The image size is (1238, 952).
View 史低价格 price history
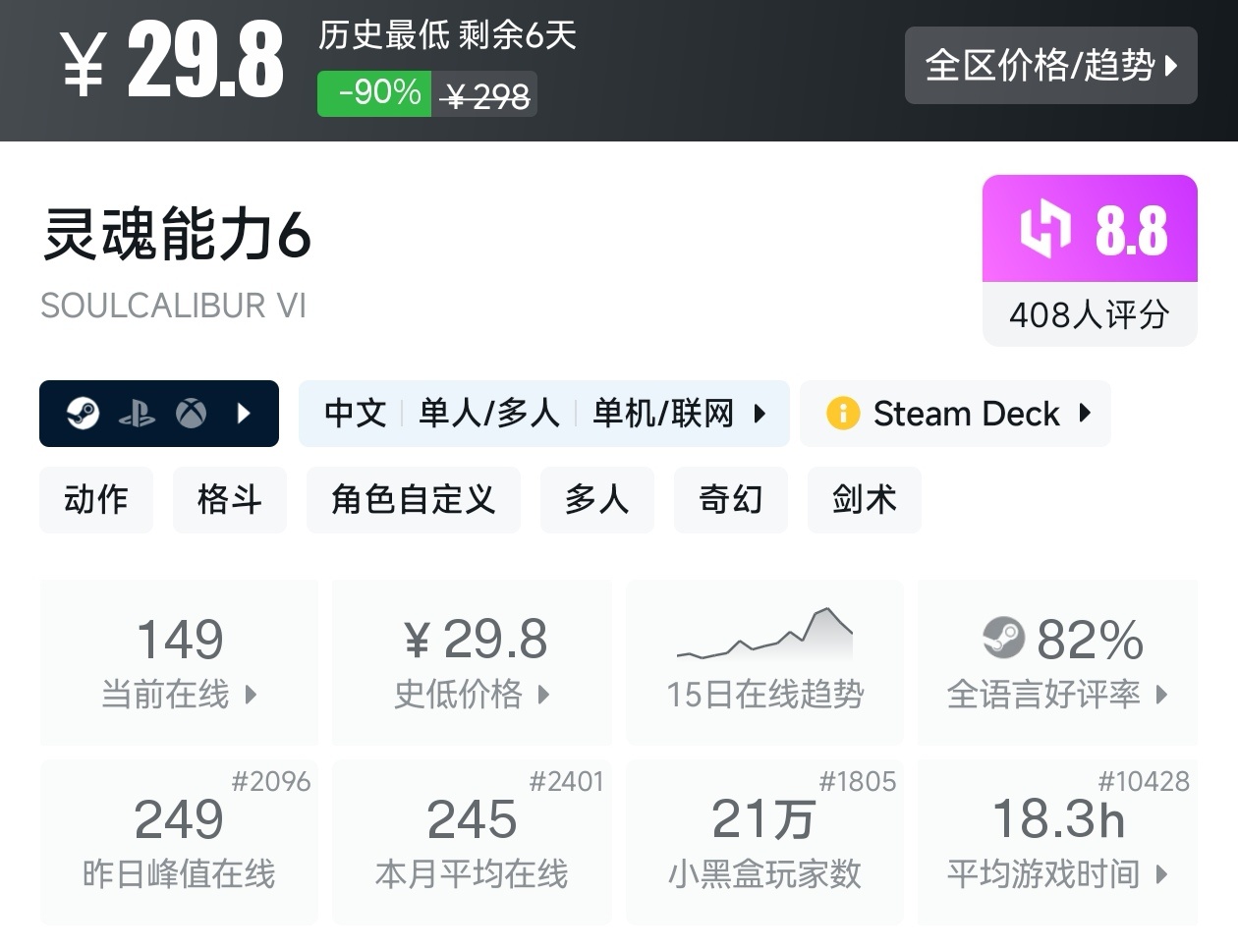pyautogui.click(x=472, y=662)
